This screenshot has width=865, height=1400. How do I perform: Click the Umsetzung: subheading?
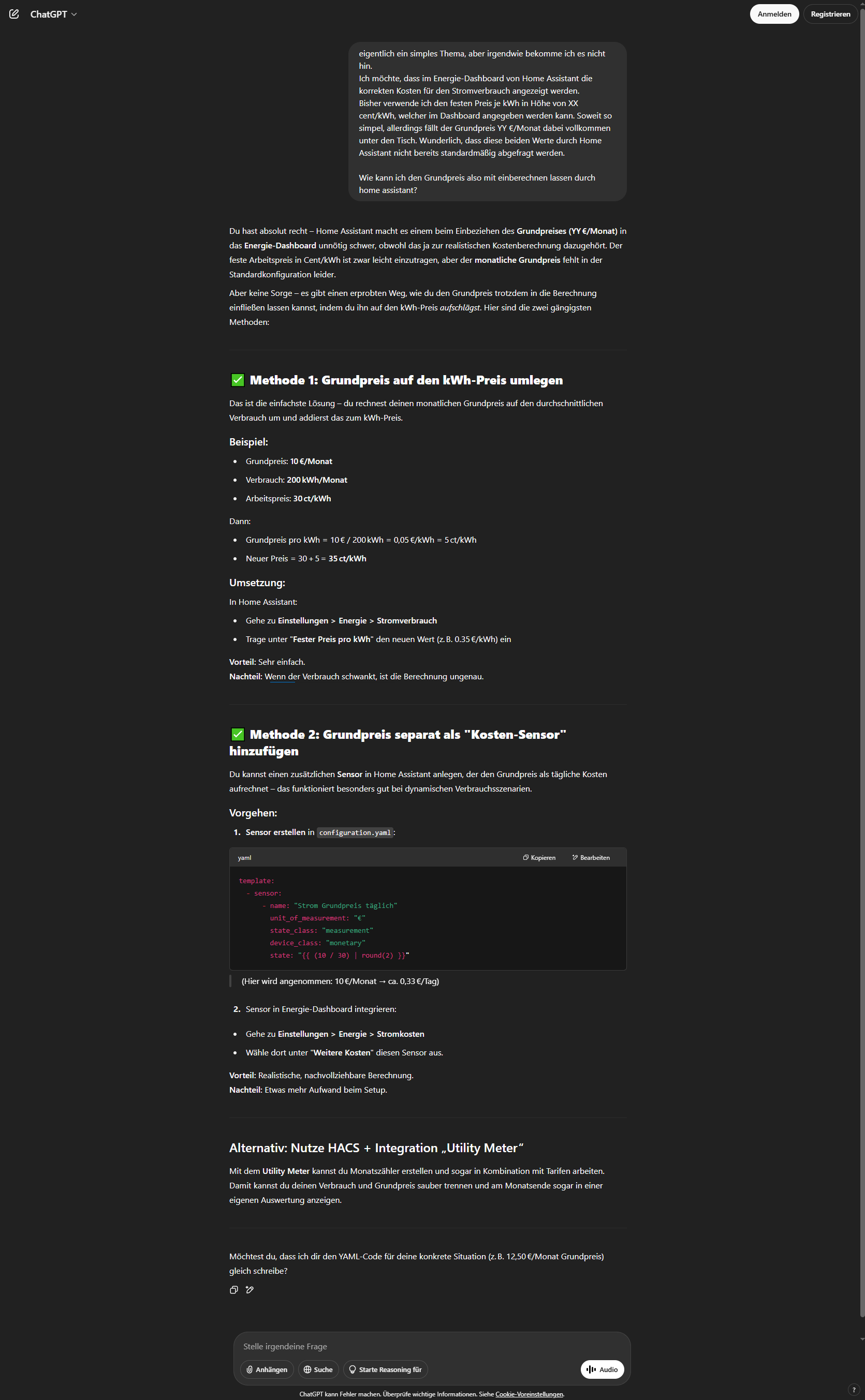pyautogui.click(x=257, y=583)
